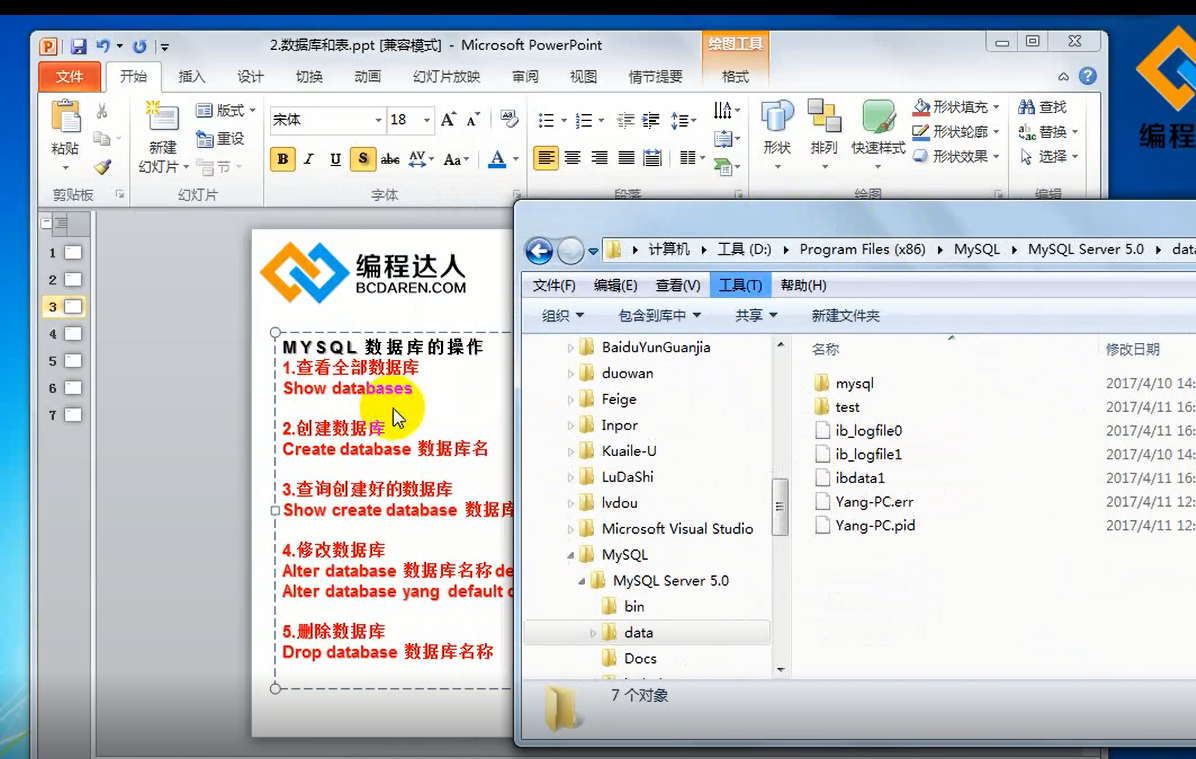This screenshot has height=759, width=1196.
Task: Click Program Files (x86) in address breadcrumb
Action: coord(862,249)
